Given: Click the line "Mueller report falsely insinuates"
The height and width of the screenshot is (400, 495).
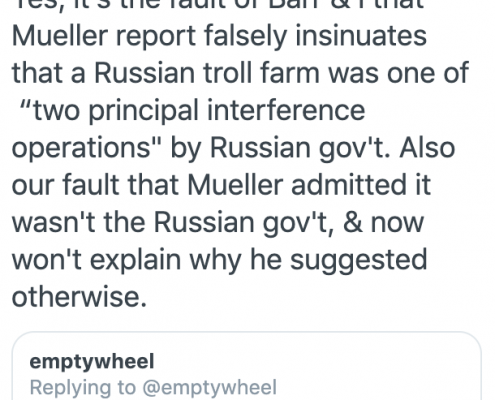Looking at the screenshot, I should (219, 36).
